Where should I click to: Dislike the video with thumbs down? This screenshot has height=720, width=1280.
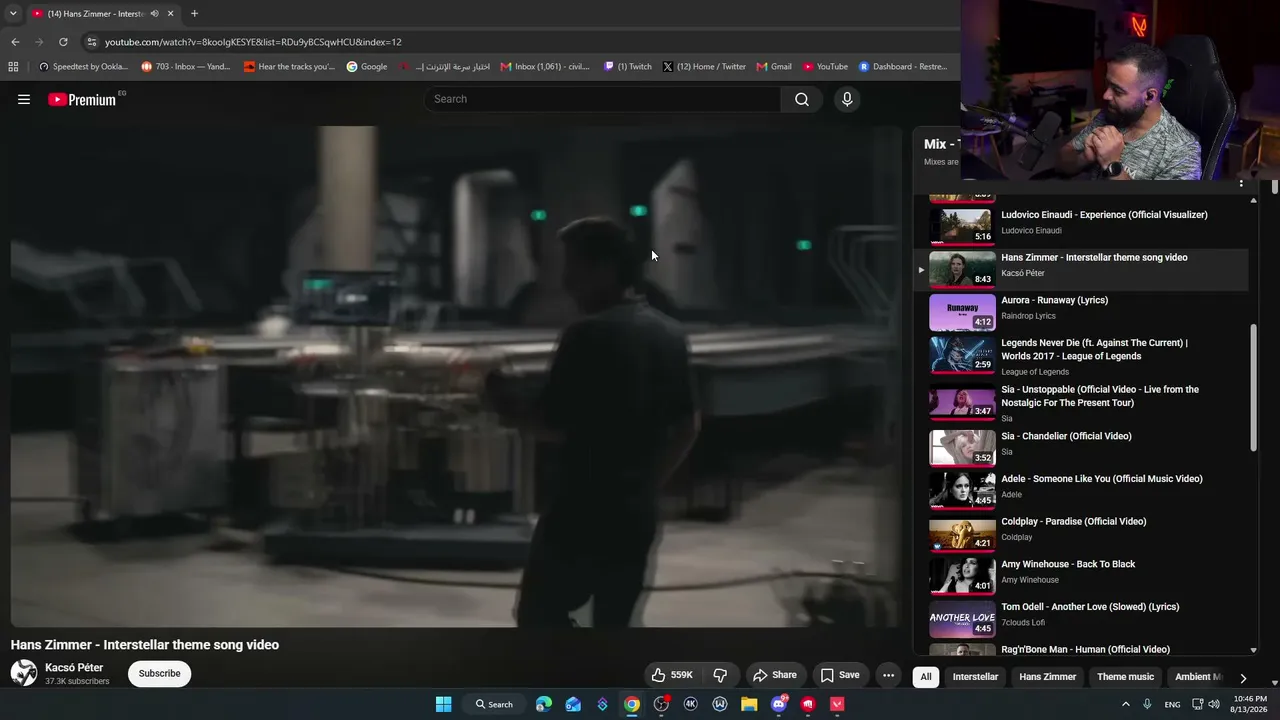pos(720,675)
